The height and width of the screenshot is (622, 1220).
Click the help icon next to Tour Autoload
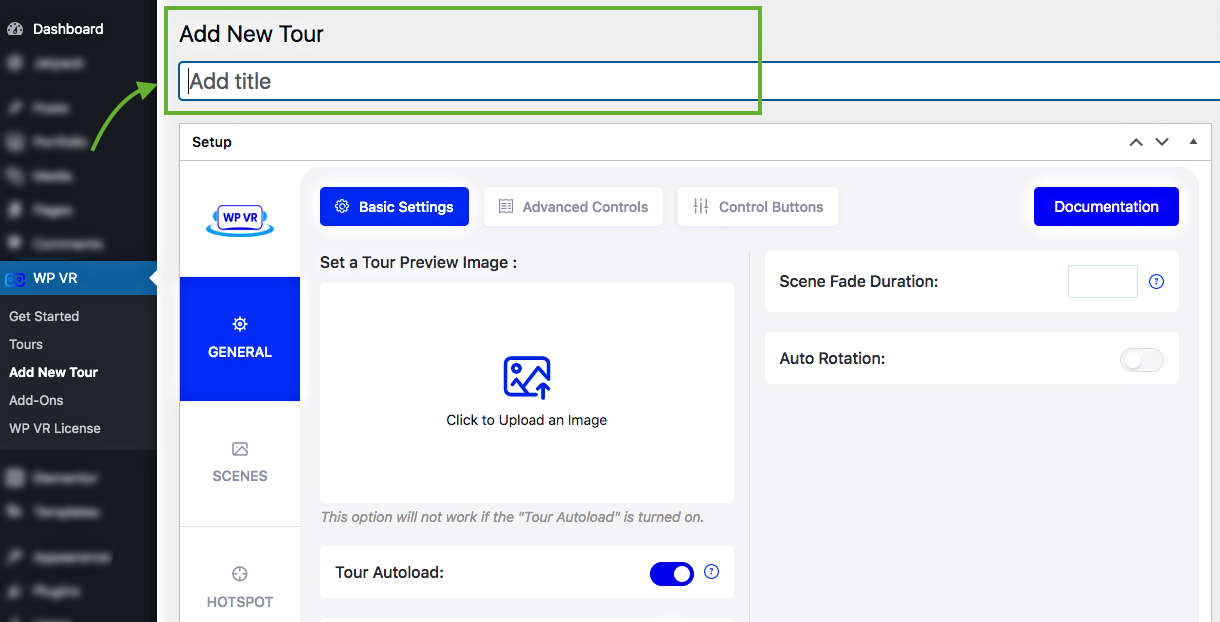712,572
